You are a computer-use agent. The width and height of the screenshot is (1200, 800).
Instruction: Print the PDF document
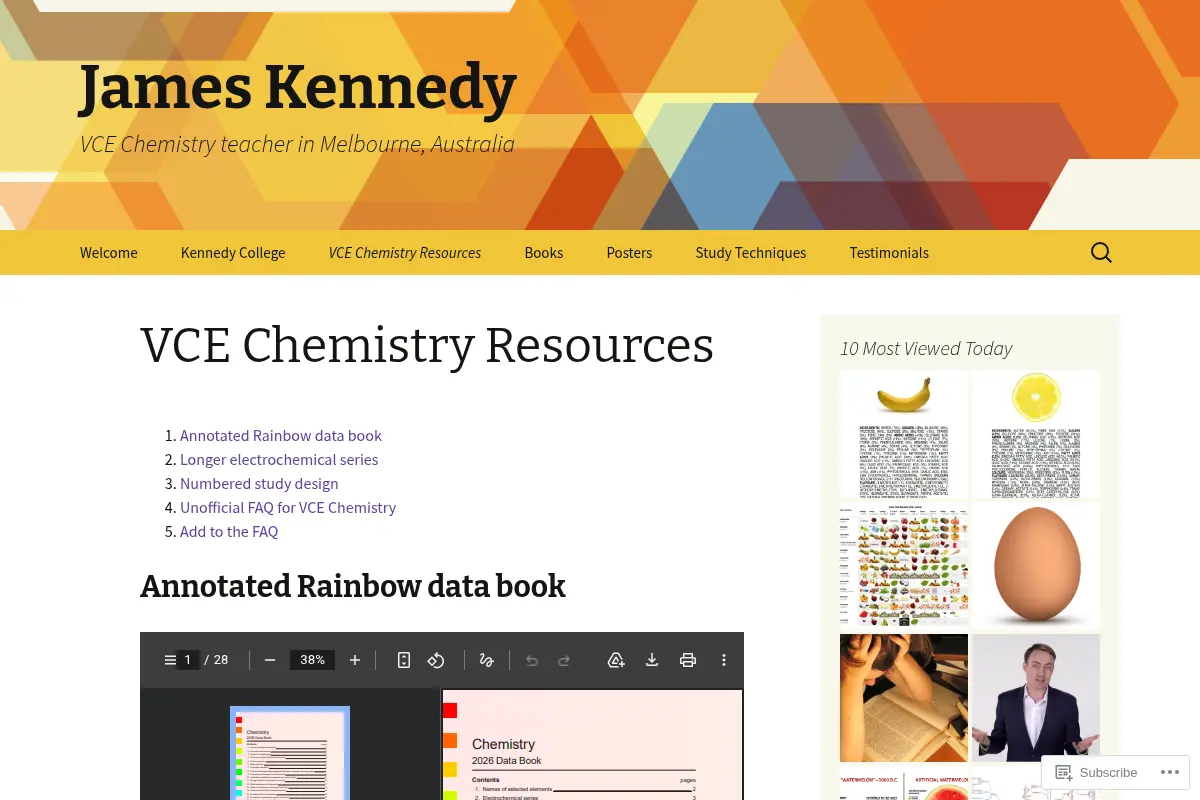click(688, 660)
